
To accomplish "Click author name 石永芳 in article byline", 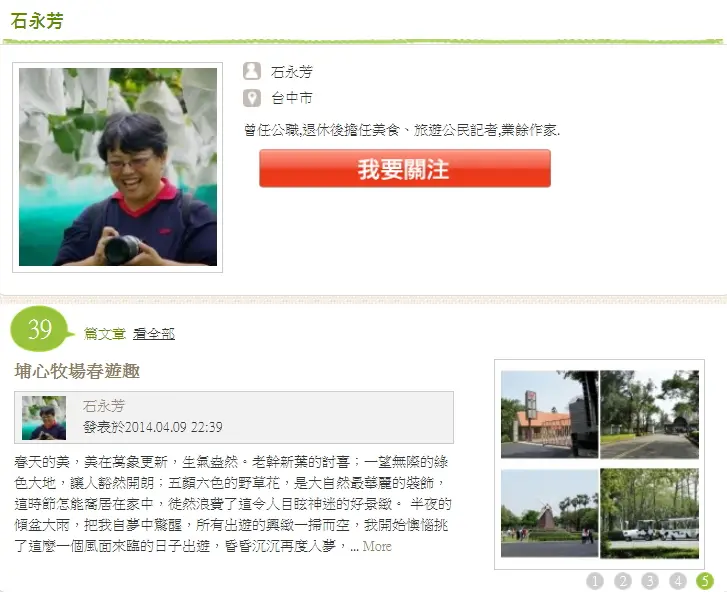I will (x=104, y=406).
